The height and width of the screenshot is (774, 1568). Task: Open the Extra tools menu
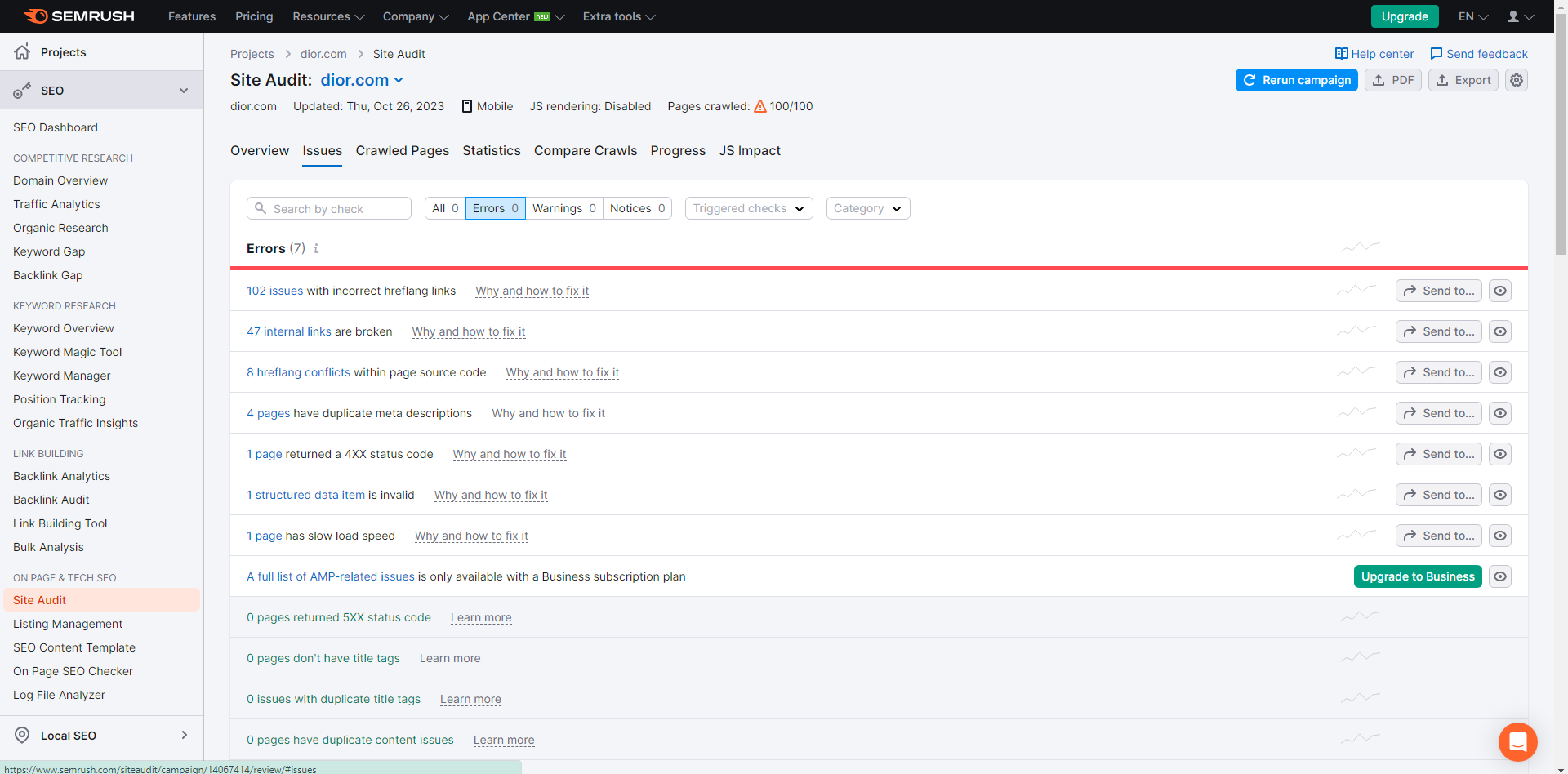pyautogui.click(x=619, y=16)
